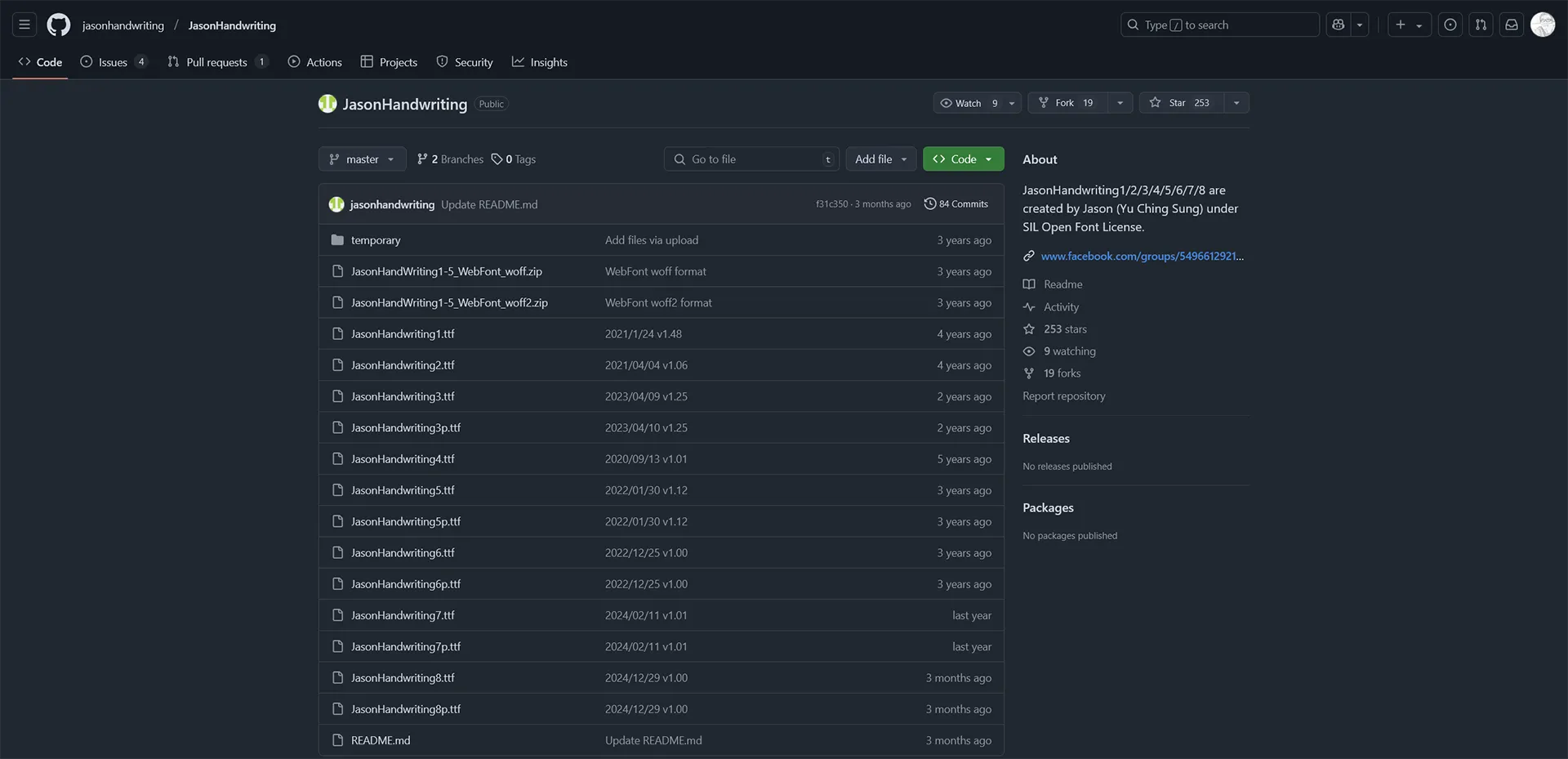Open the Projects tab
The width and height of the screenshot is (1568, 759).
tap(389, 62)
